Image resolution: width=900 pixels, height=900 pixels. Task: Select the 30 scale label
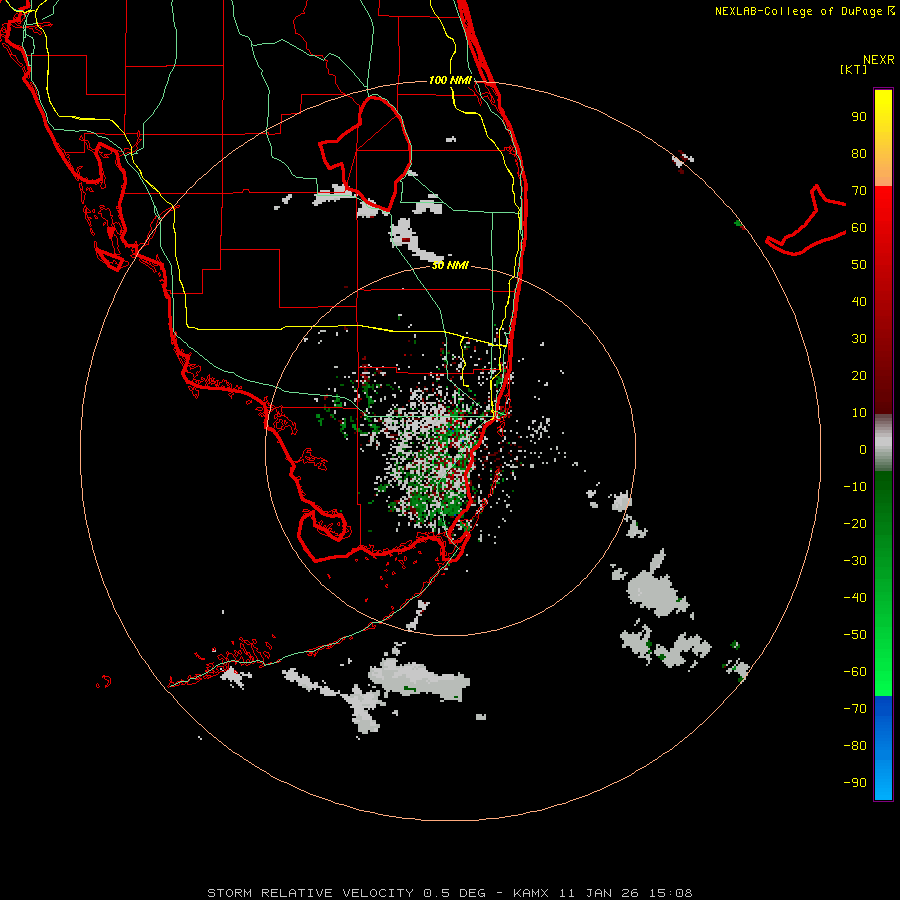coord(859,339)
